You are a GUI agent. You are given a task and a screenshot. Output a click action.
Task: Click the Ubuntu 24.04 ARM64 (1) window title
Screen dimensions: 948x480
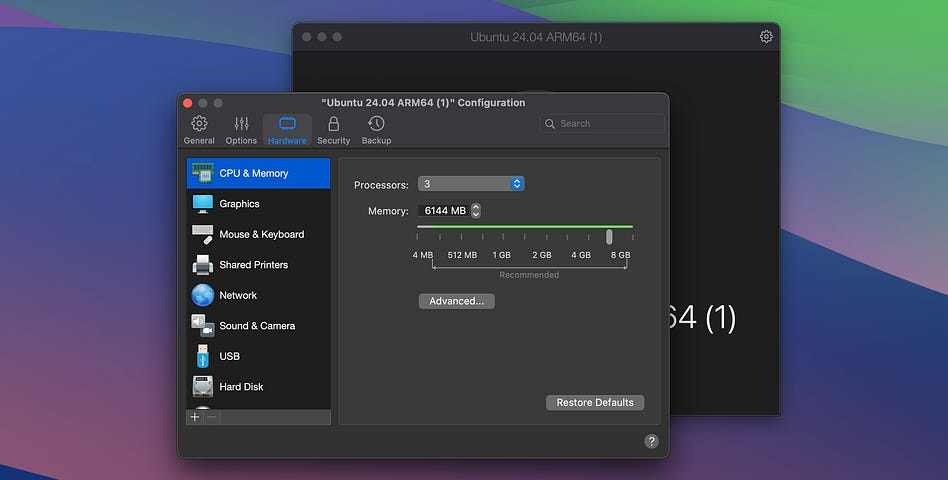[536, 37]
